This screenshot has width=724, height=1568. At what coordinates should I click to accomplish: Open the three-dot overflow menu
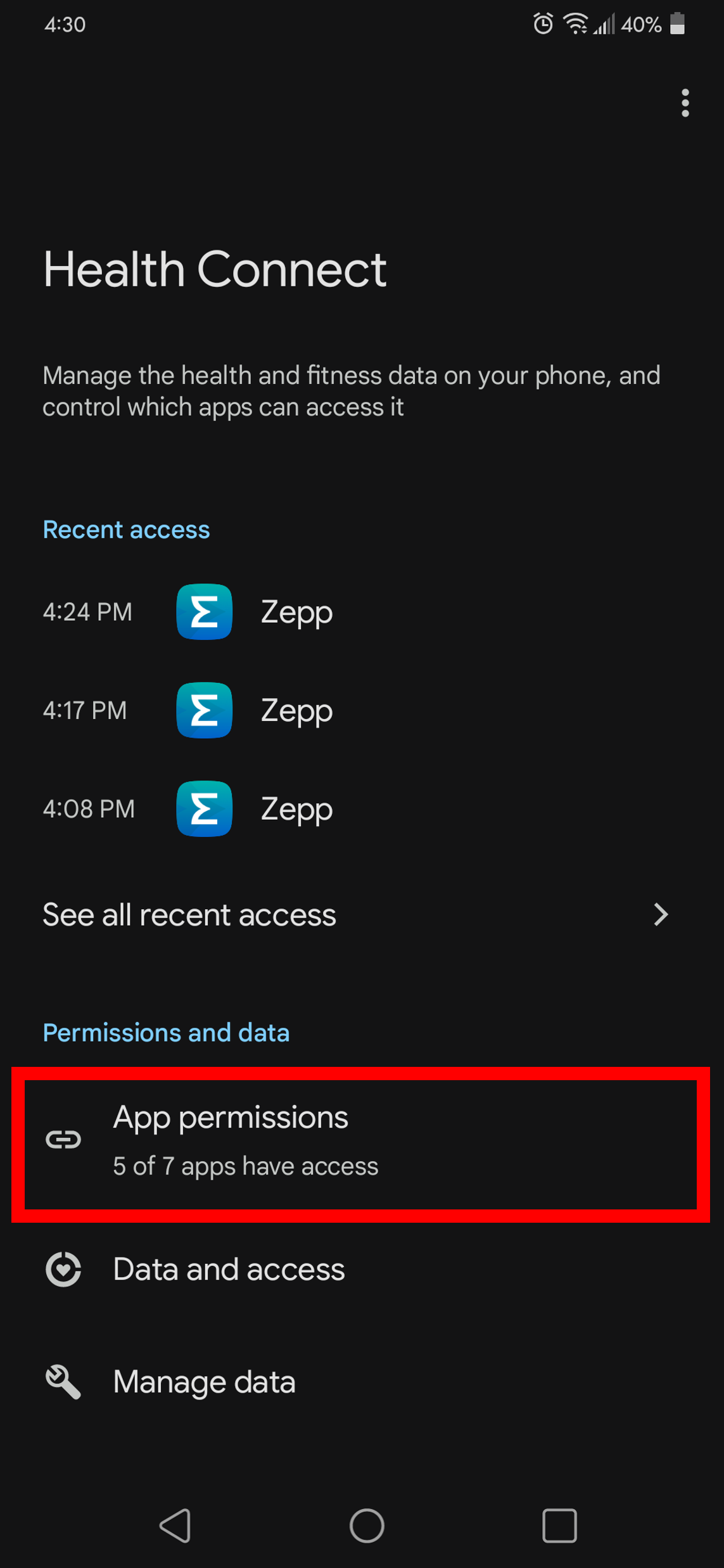click(x=685, y=104)
